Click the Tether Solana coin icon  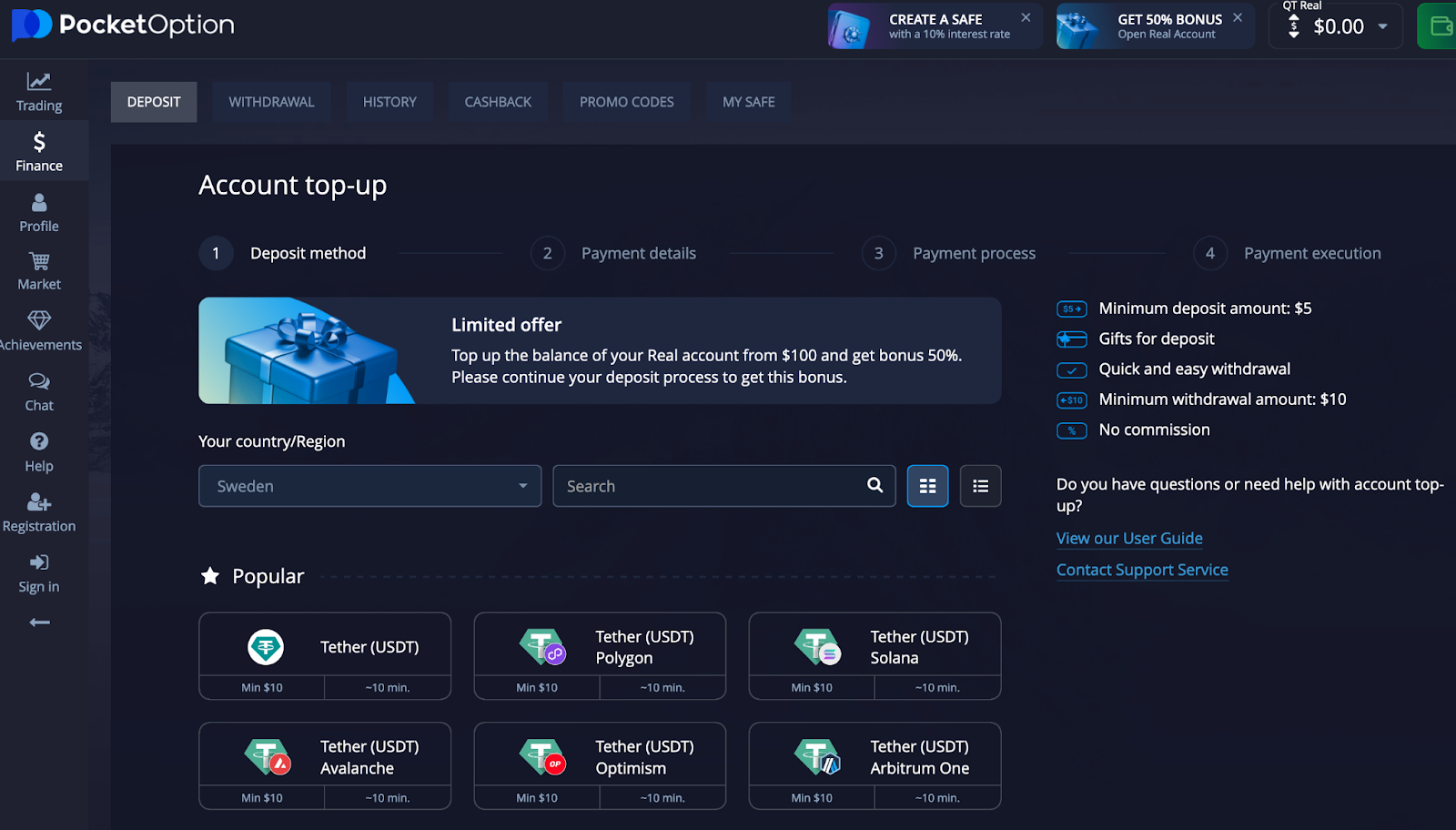tap(817, 647)
